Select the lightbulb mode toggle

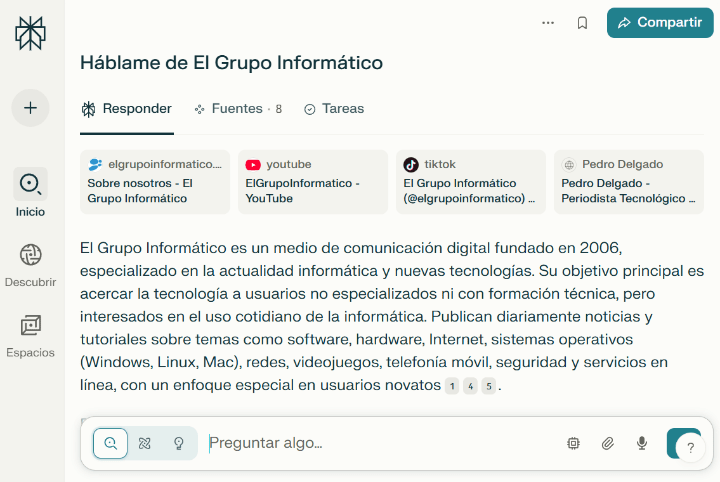pos(179,443)
